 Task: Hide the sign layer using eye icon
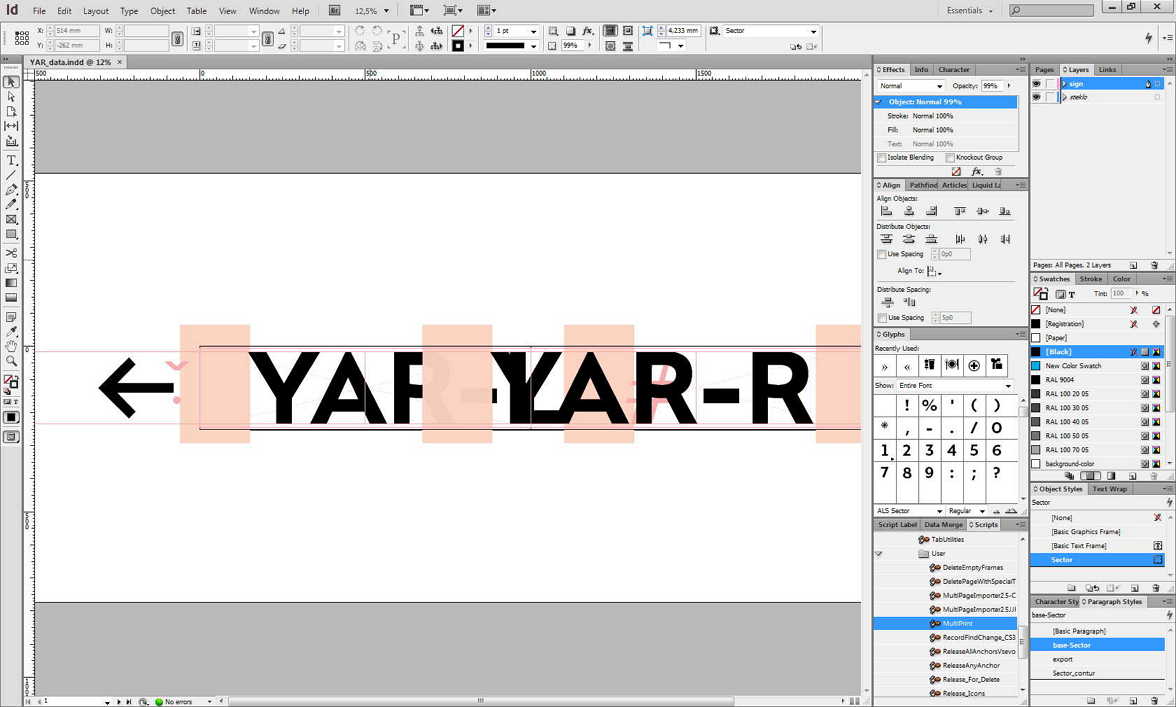coord(1036,84)
